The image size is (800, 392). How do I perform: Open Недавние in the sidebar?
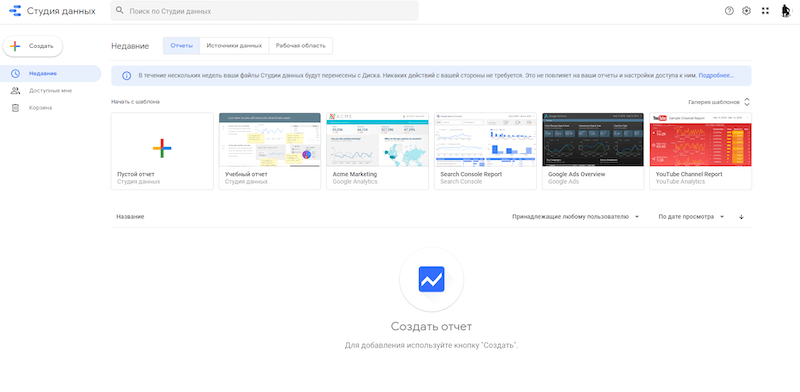[x=51, y=74]
